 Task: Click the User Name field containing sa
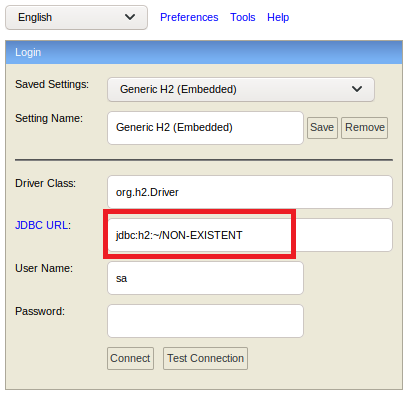pyautogui.click(x=205, y=278)
